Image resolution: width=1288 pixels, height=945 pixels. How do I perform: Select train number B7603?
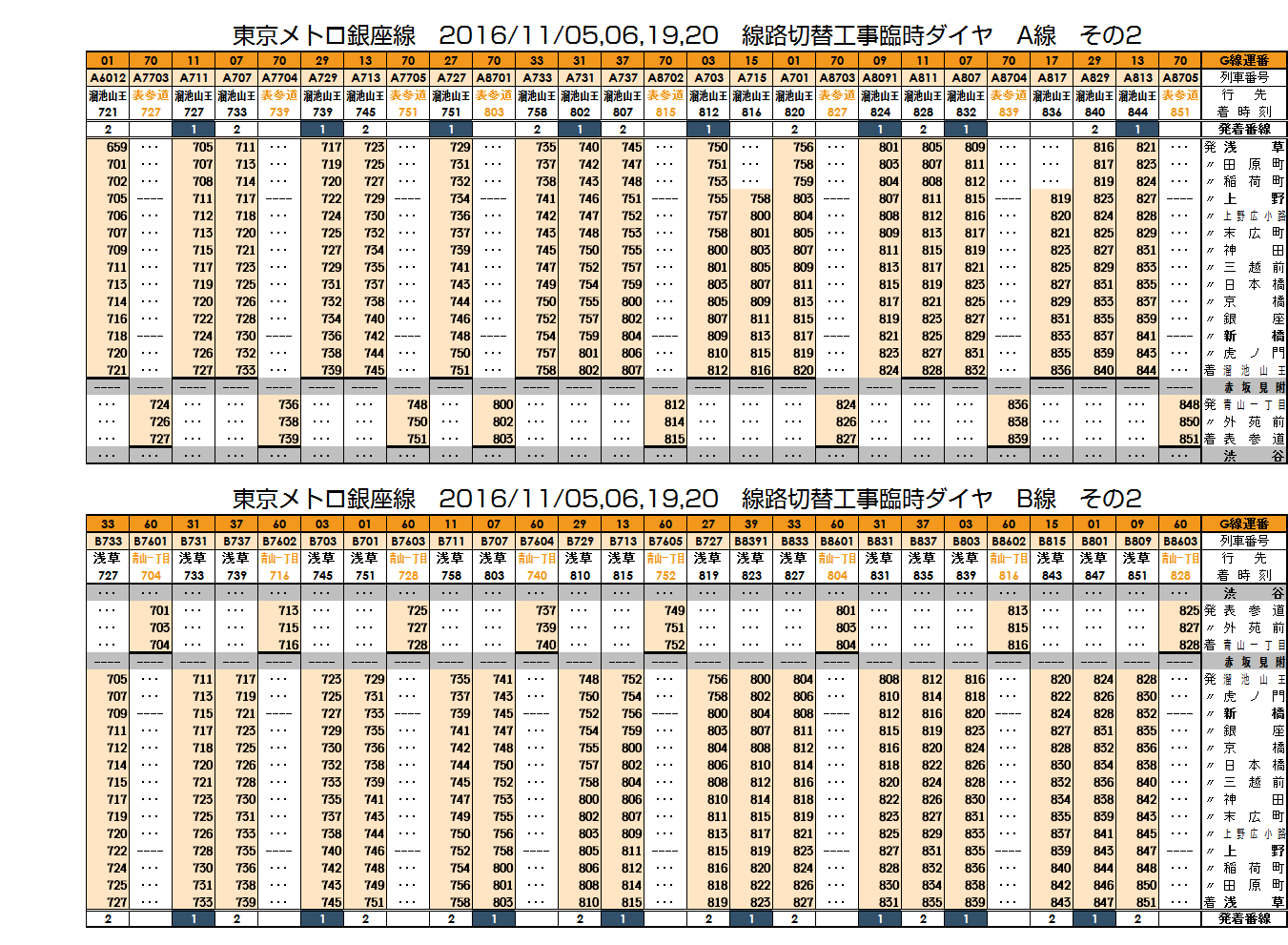408,542
